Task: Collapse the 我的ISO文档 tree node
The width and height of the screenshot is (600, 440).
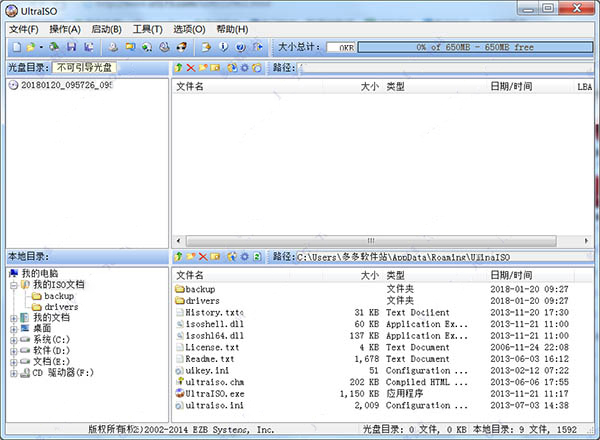Action: click(14, 285)
